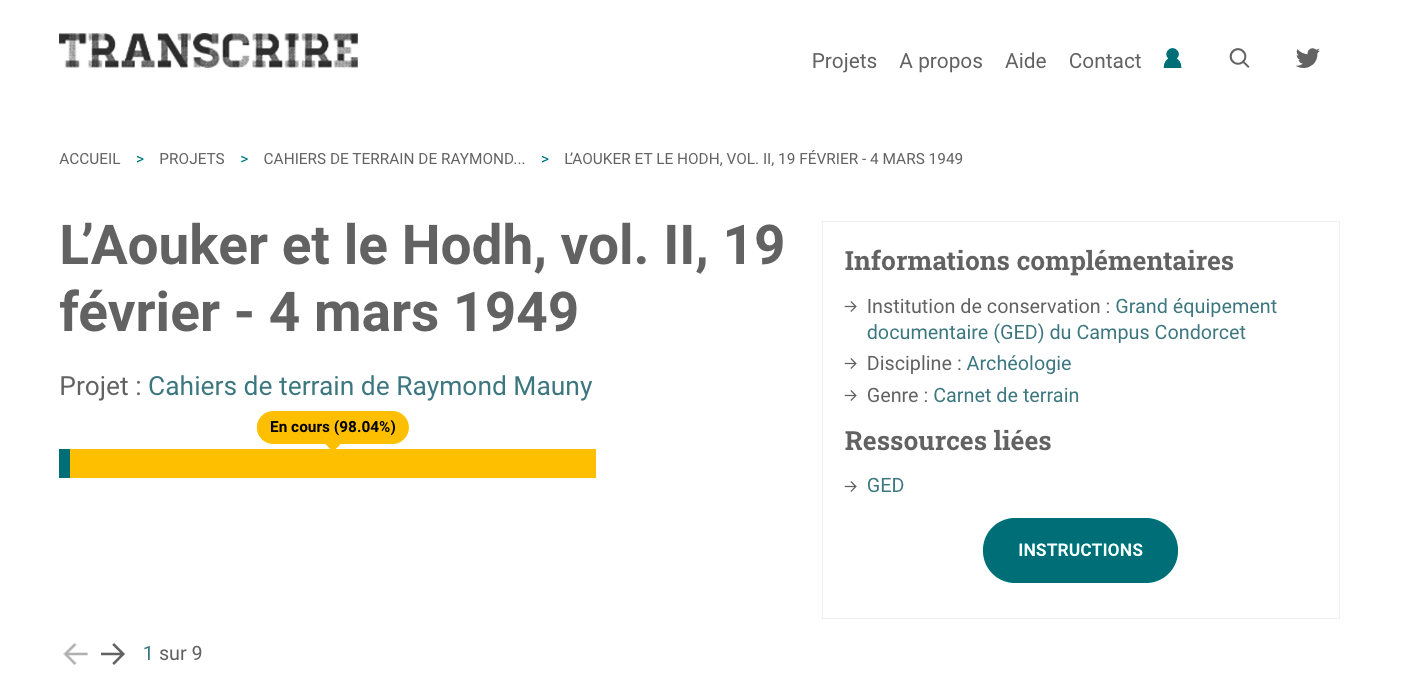1402x688 pixels.
Task: Go to ACCUEIL breadcrumb
Action: pos(90,159)
